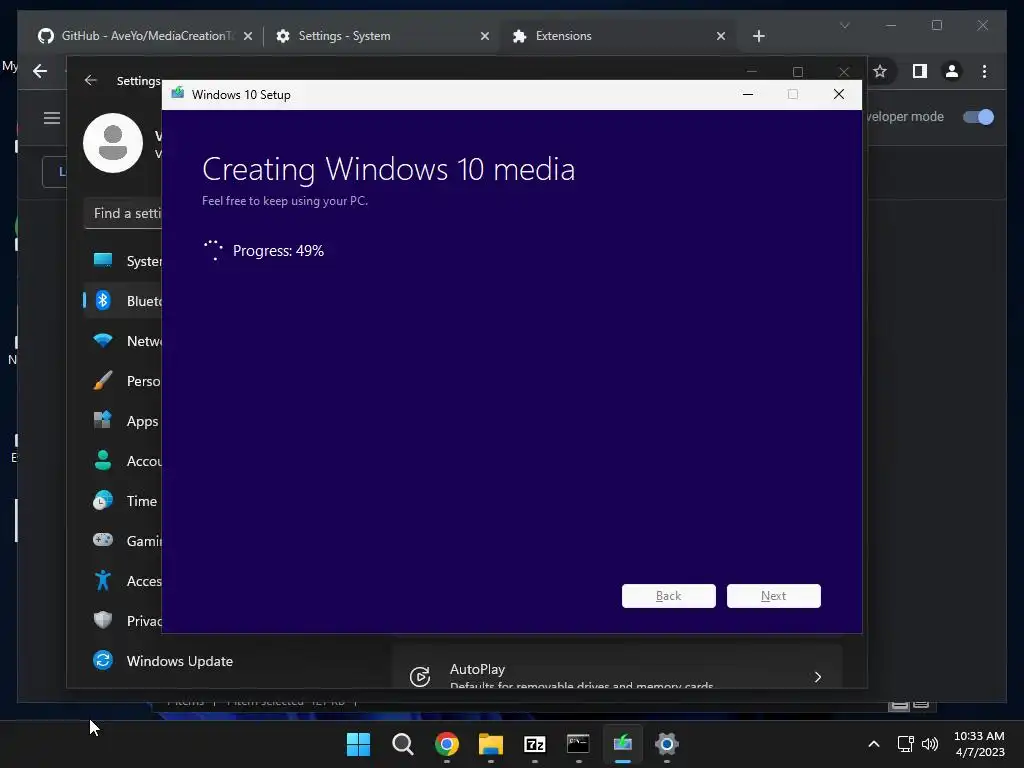Open Chrome side panel icon
The width and height of the screenshot is (1024, 768).
(x=920, y=71)
